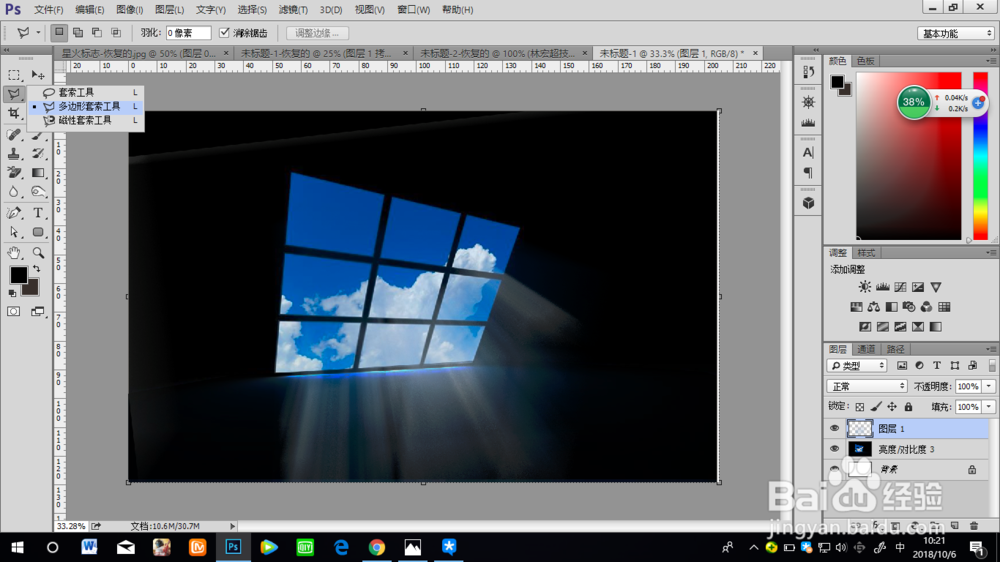Screen dimensions: 1000x562
Task: Delete layer trash icon
Action: (x=974, y=526)
